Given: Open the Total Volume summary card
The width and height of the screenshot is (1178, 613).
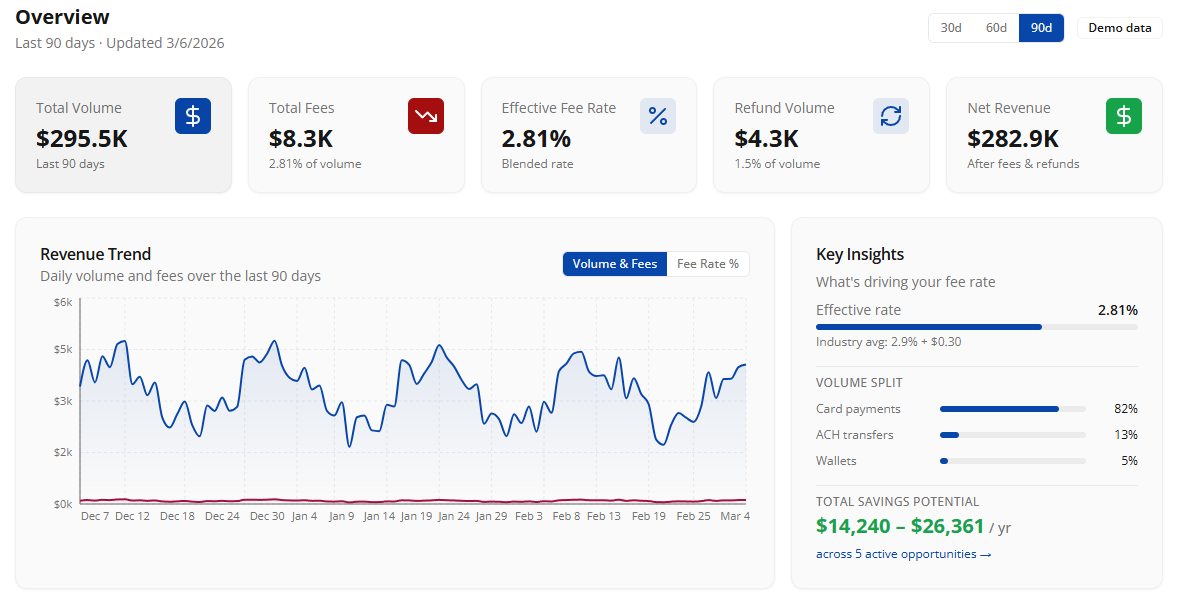Looking at the screenshot, I should point(123,135).
